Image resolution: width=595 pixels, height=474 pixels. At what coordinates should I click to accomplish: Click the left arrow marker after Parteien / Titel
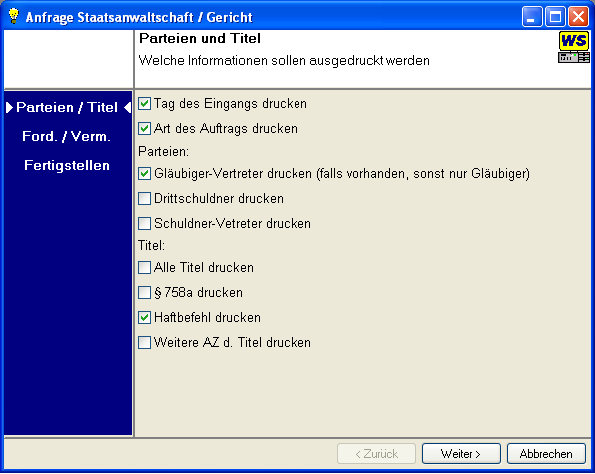tap(128, 107)
